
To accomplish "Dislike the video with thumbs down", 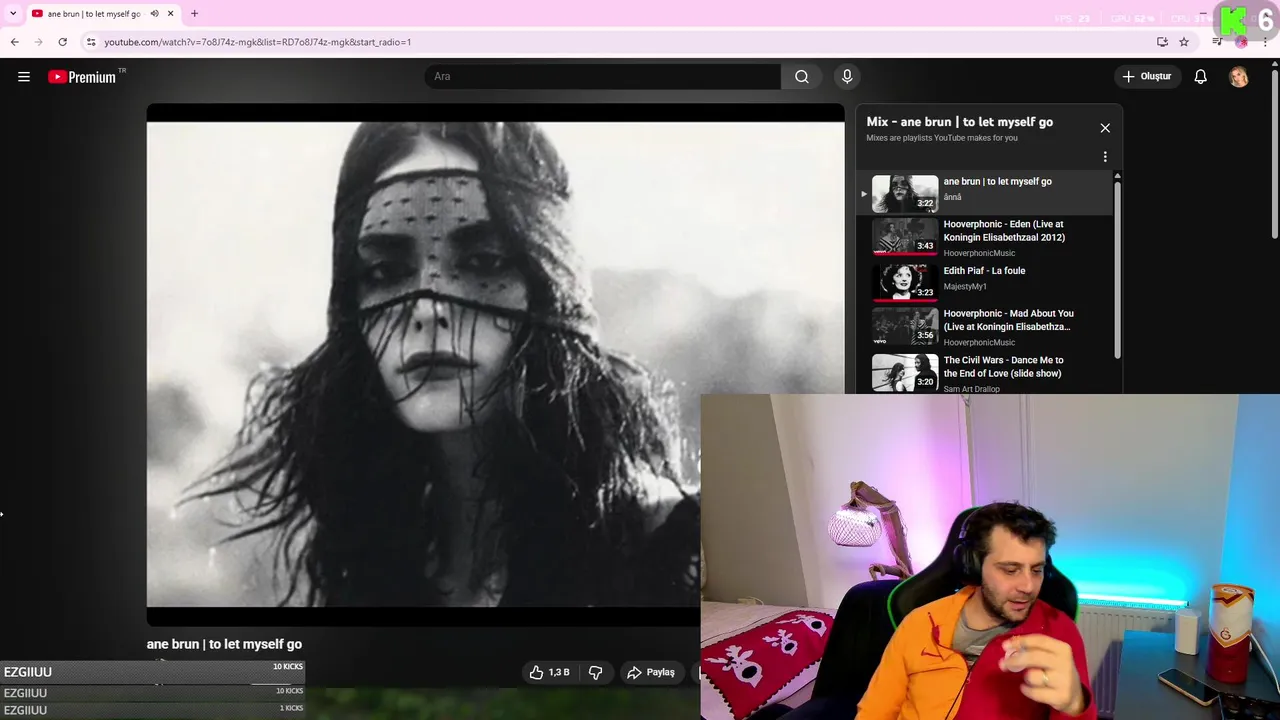I will pyautogui.click(x=595, y=673).
